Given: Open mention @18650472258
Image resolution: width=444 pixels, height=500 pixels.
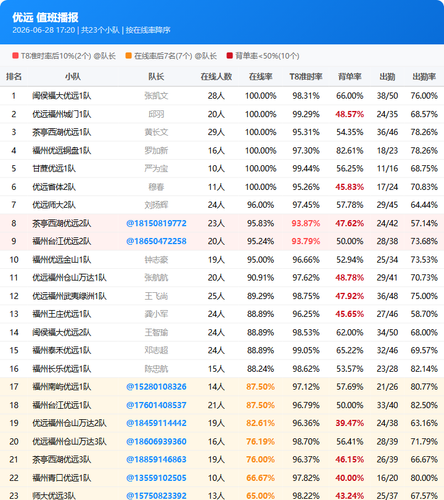Looking at the screenshot, I should click(x=156, y=241).
